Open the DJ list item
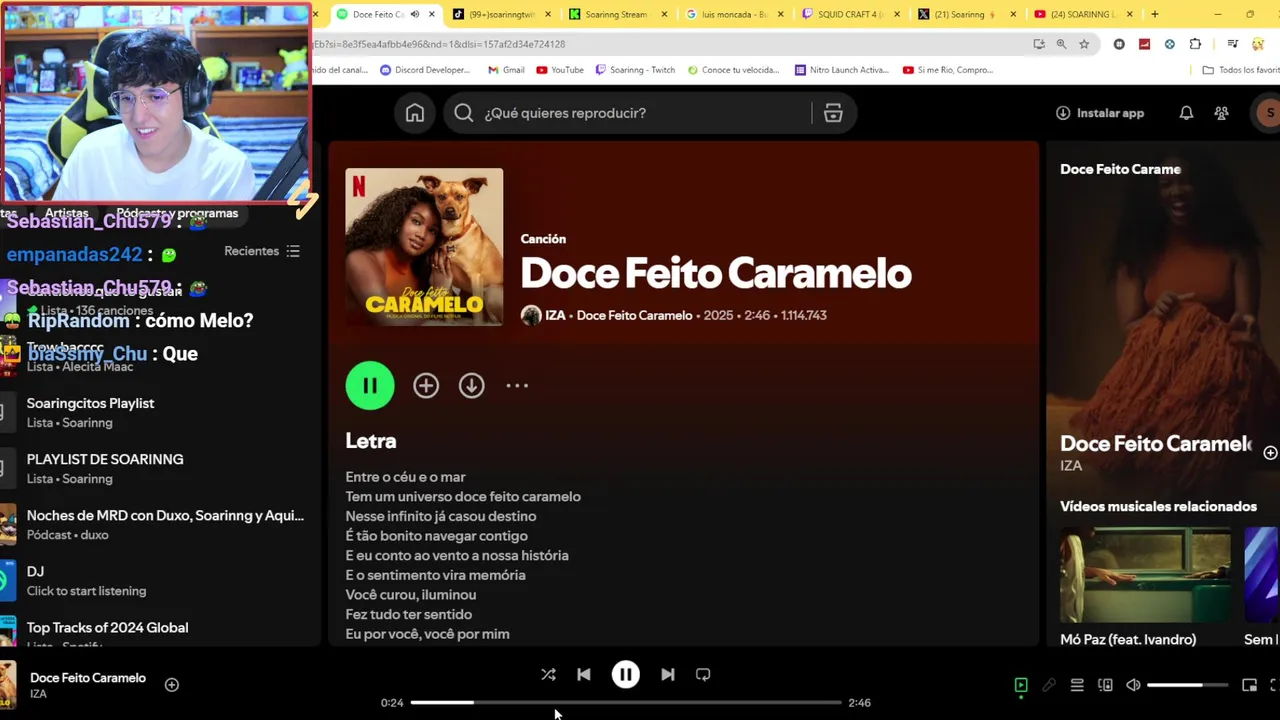The image size is (1280, 720). 160,580
